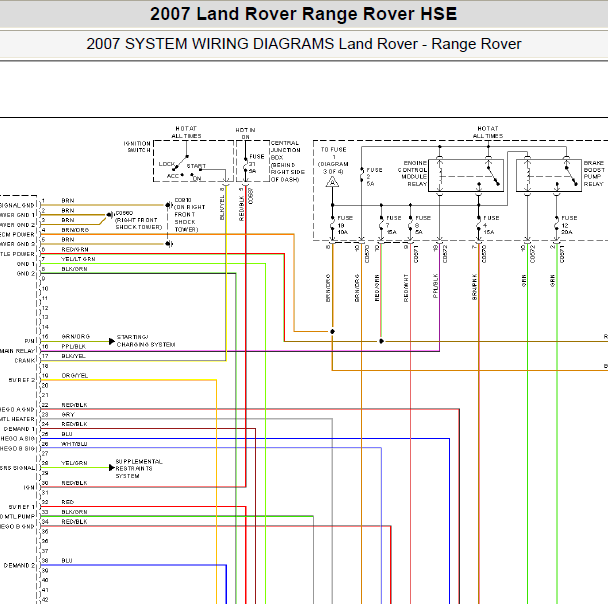This screenshot has width=608, height=604.
Task: Click the WHT/BLU wire label at pin 26
Action: click(x=74, y=444)
